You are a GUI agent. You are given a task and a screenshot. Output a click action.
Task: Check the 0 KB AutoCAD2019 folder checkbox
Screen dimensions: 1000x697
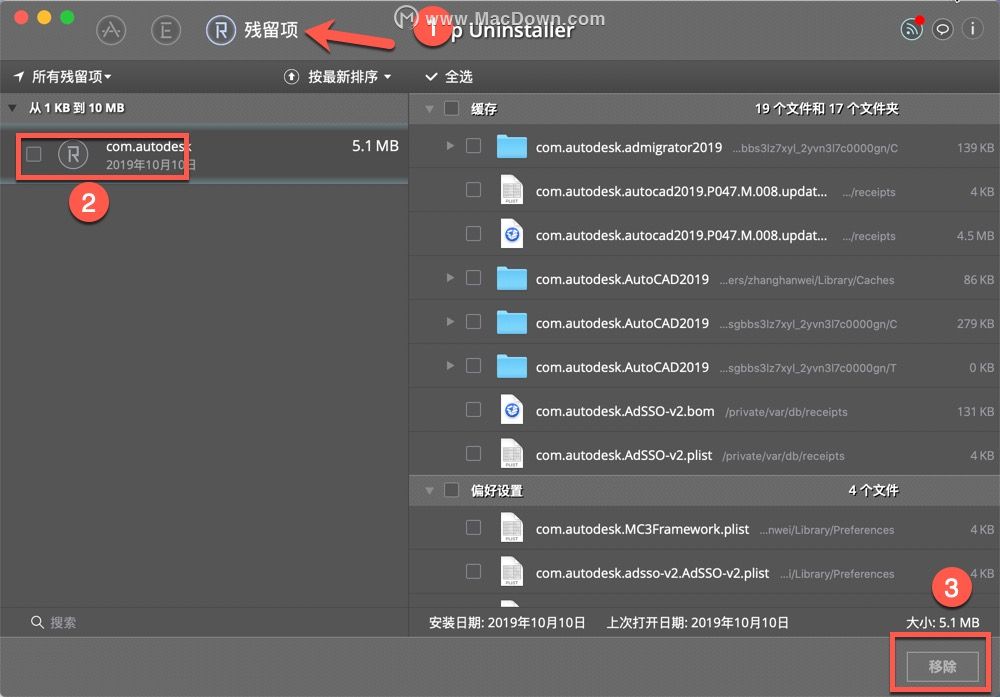click(x=473, y=366)
